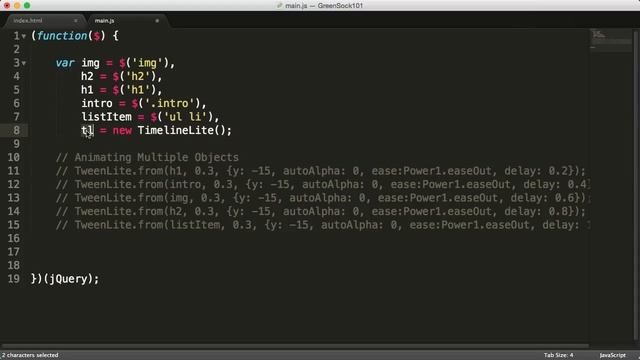The height and width of the screenshot is (360, 640).
Task: Click the horizontal scrollbar at the bottom
Action: (295, 346)
